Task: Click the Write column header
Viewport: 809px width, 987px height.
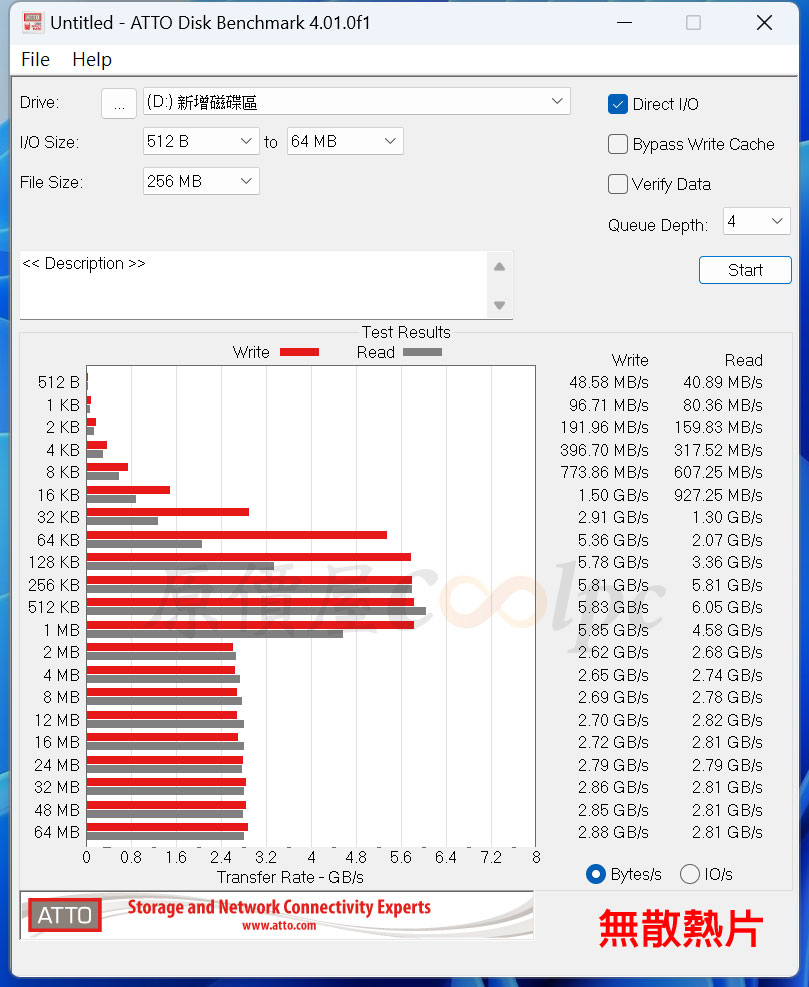Action: [x=630, y=361]
